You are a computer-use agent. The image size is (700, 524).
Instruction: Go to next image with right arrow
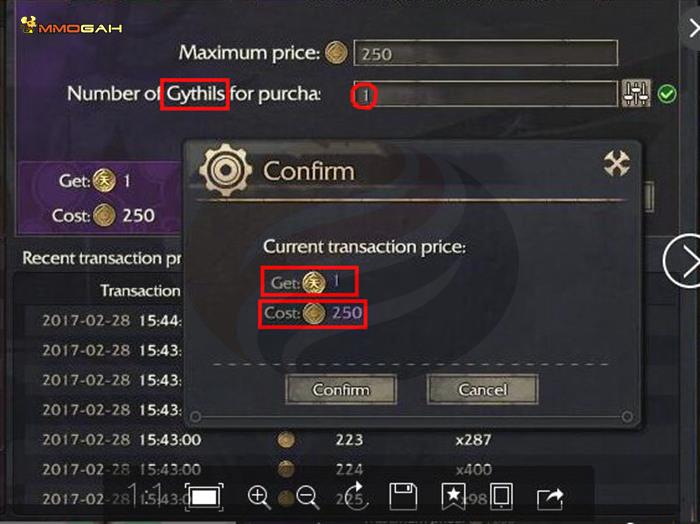pos(686,262)
